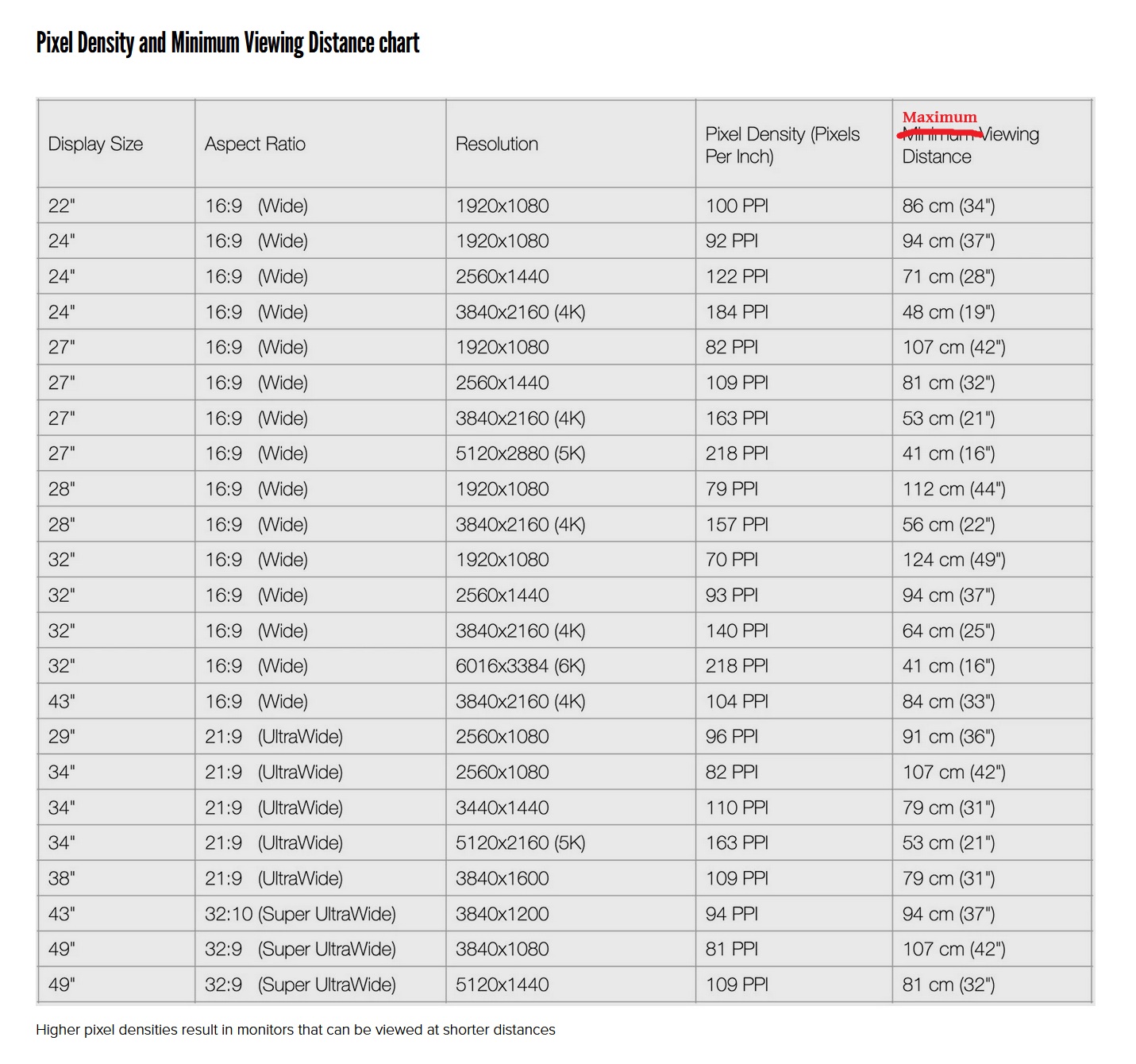This screenshot has width=1136, height=1064.
Task: Click the 112 cm (44") distance cell
Action: point(992,489)
